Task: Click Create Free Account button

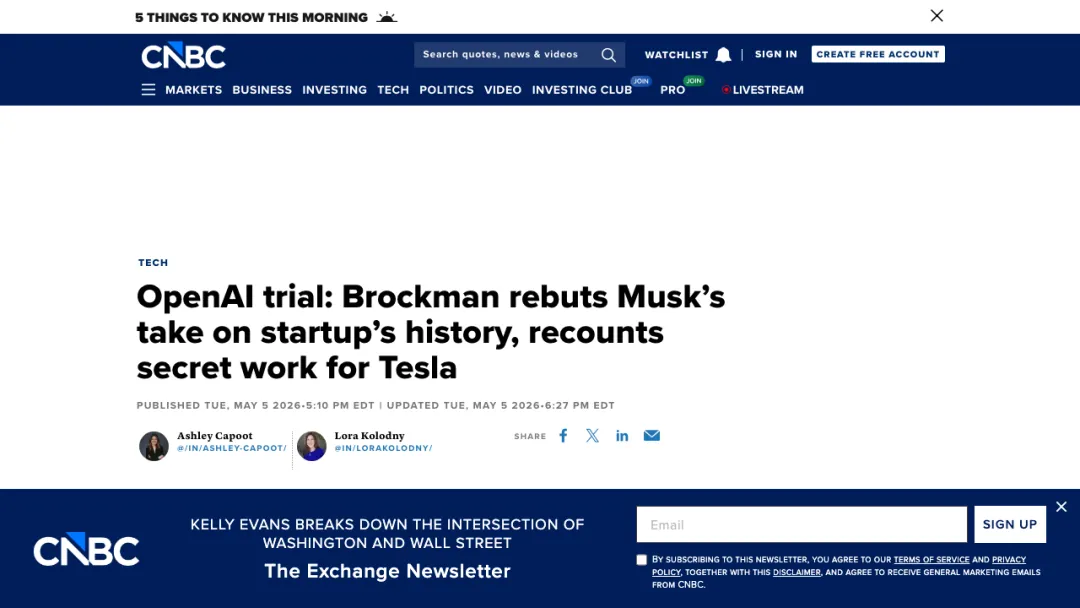Action: pos(878,54)
